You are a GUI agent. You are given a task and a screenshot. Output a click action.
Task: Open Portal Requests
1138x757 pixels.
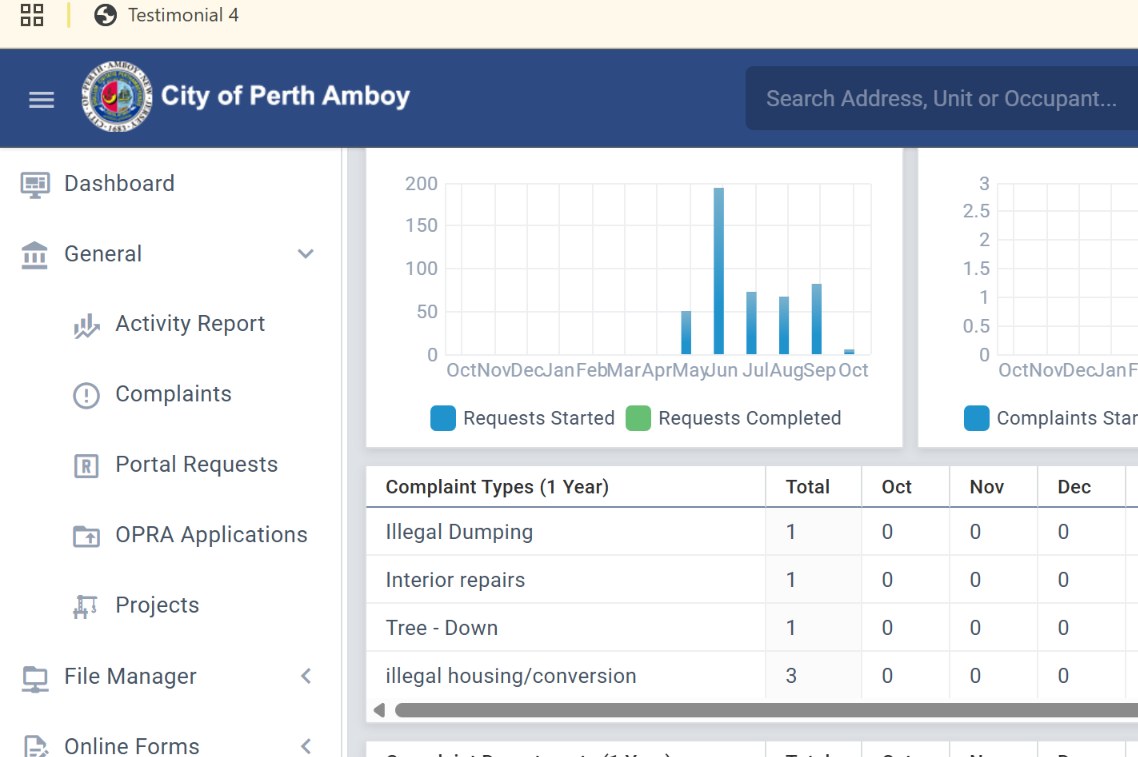point(197,464)
